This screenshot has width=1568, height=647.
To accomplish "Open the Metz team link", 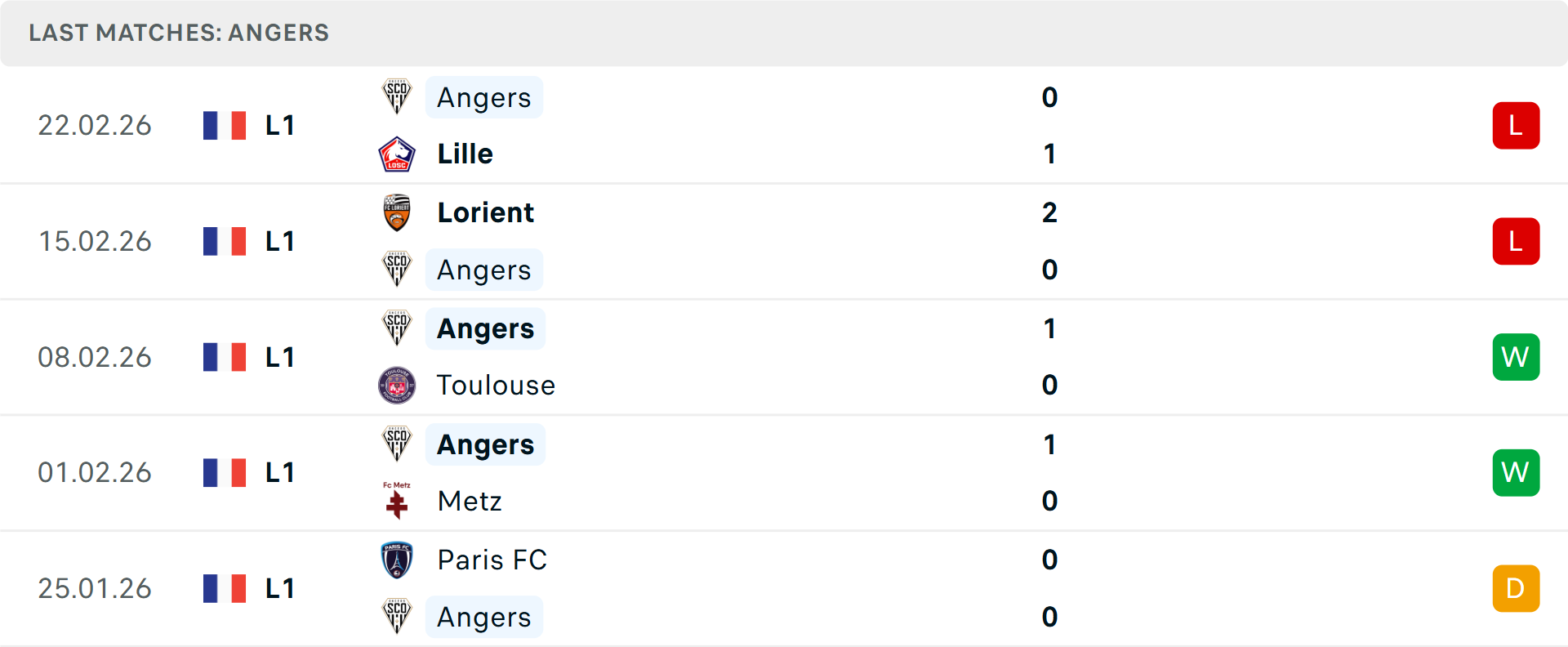I will (x=470, y=501).
